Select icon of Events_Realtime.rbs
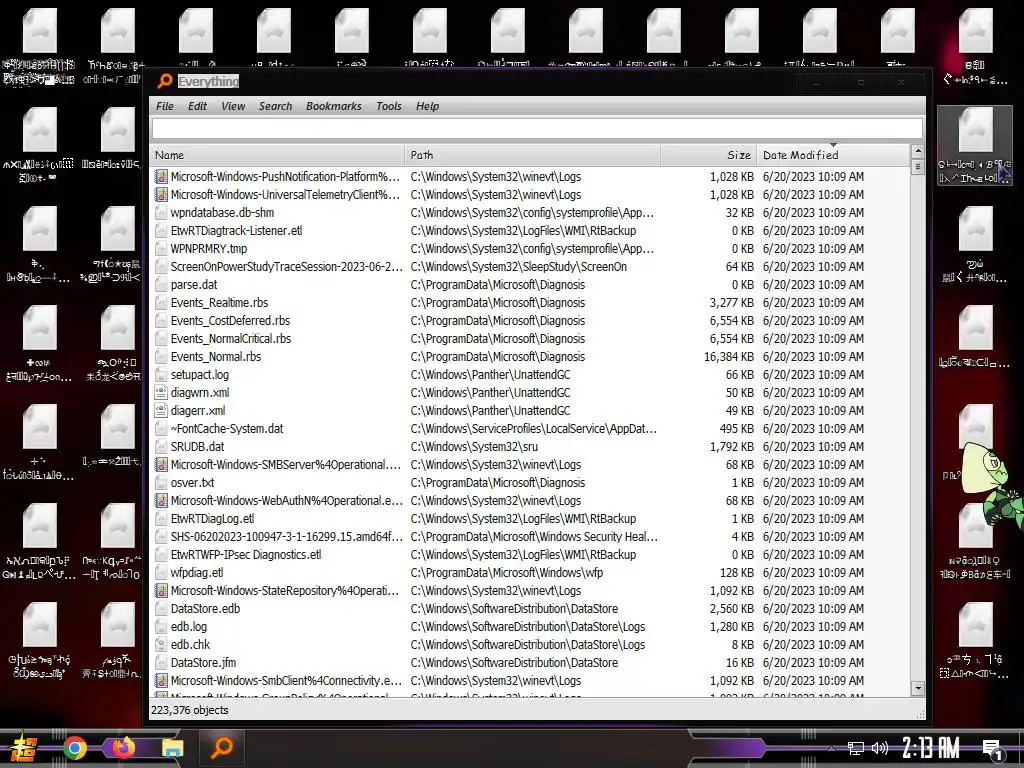 161,302
